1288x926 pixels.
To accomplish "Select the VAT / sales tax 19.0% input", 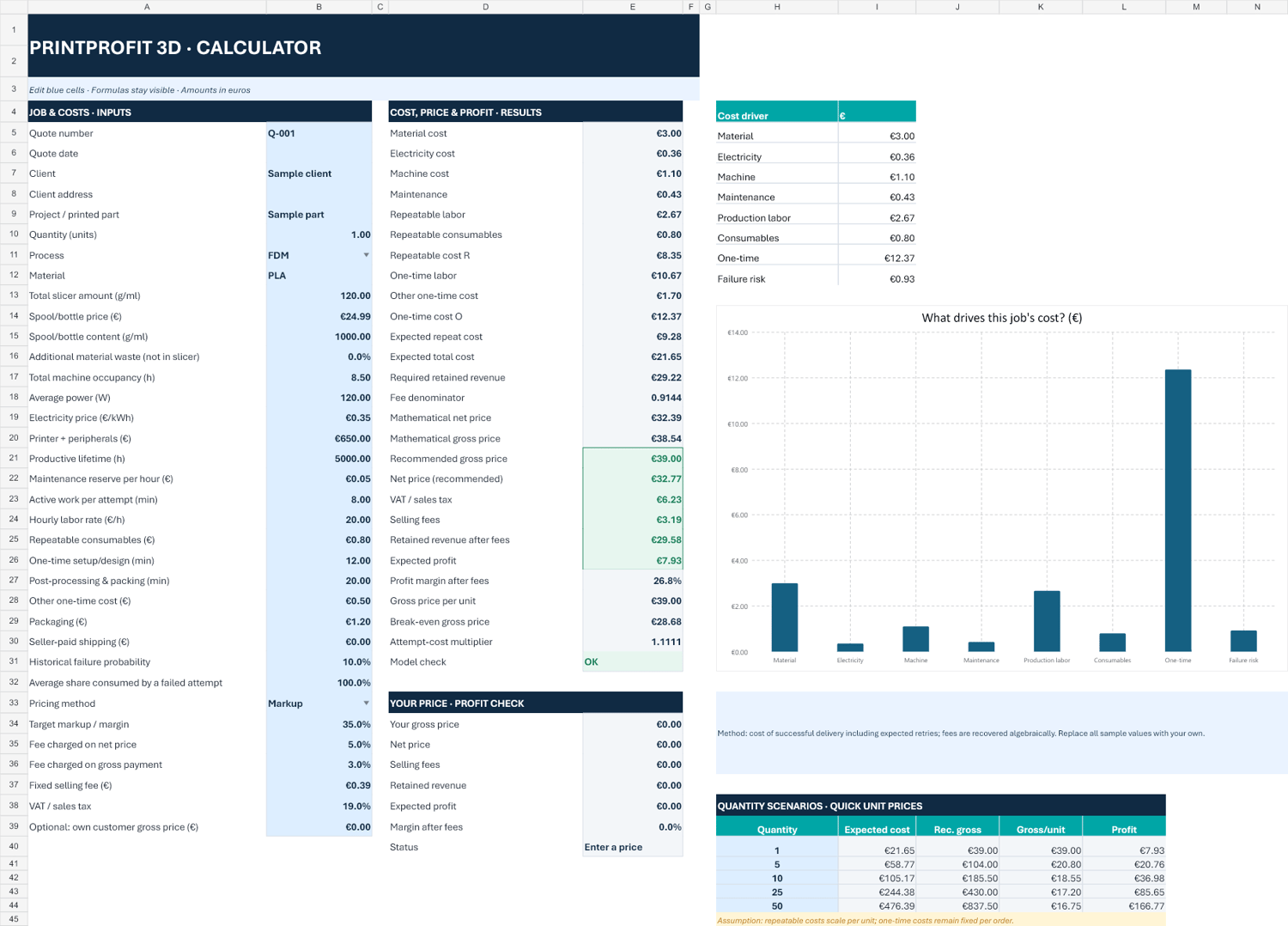I will (x=319, y=807).
